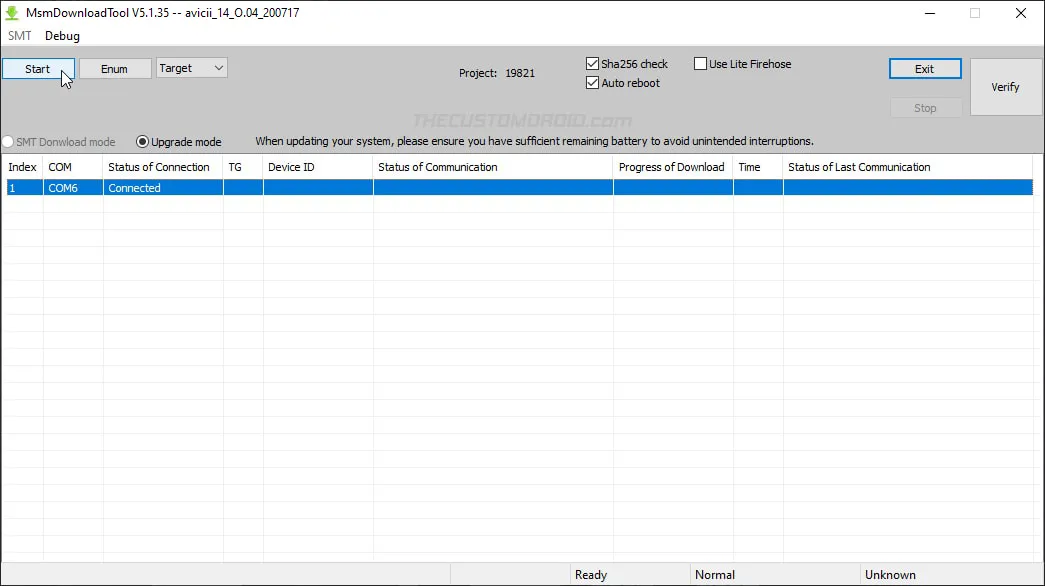The image size is (1045, 586).
Task: Click the Enum button
Action: tap(114, 68)
